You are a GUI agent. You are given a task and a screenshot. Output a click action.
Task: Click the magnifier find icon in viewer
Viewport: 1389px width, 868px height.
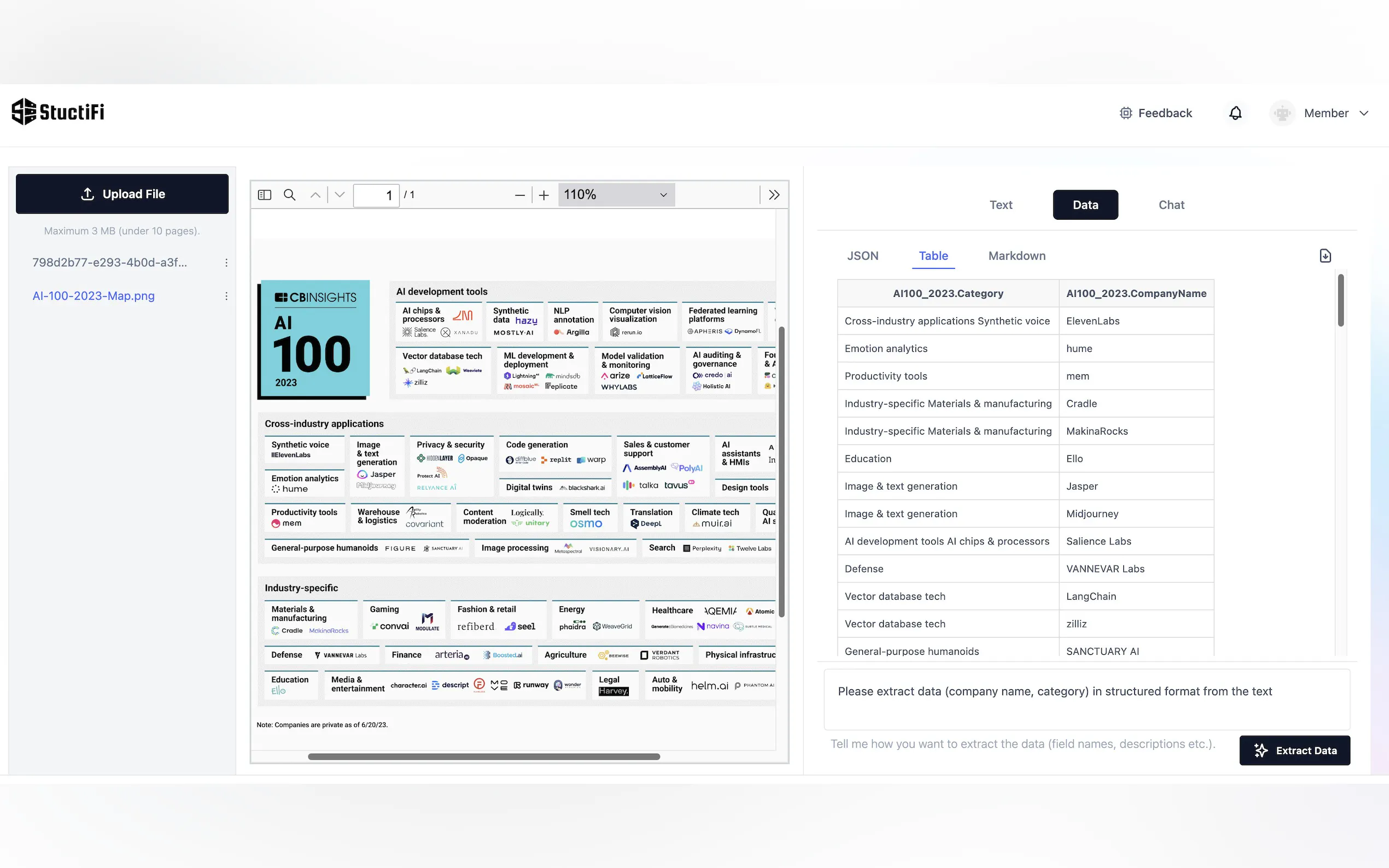(289, 195)
